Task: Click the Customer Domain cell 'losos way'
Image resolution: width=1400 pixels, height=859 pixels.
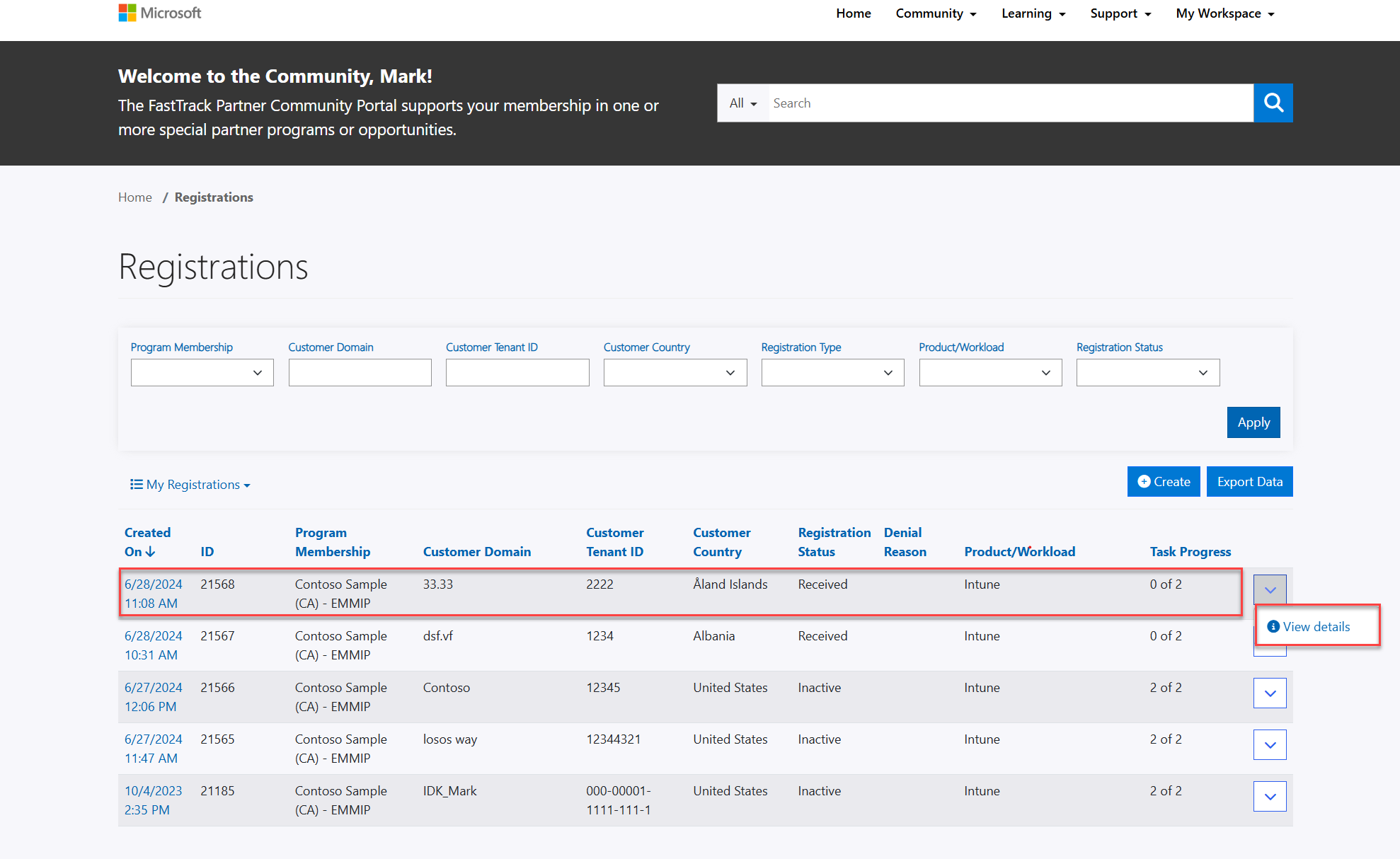Action: pyautogui.click(x=450, y=739)
